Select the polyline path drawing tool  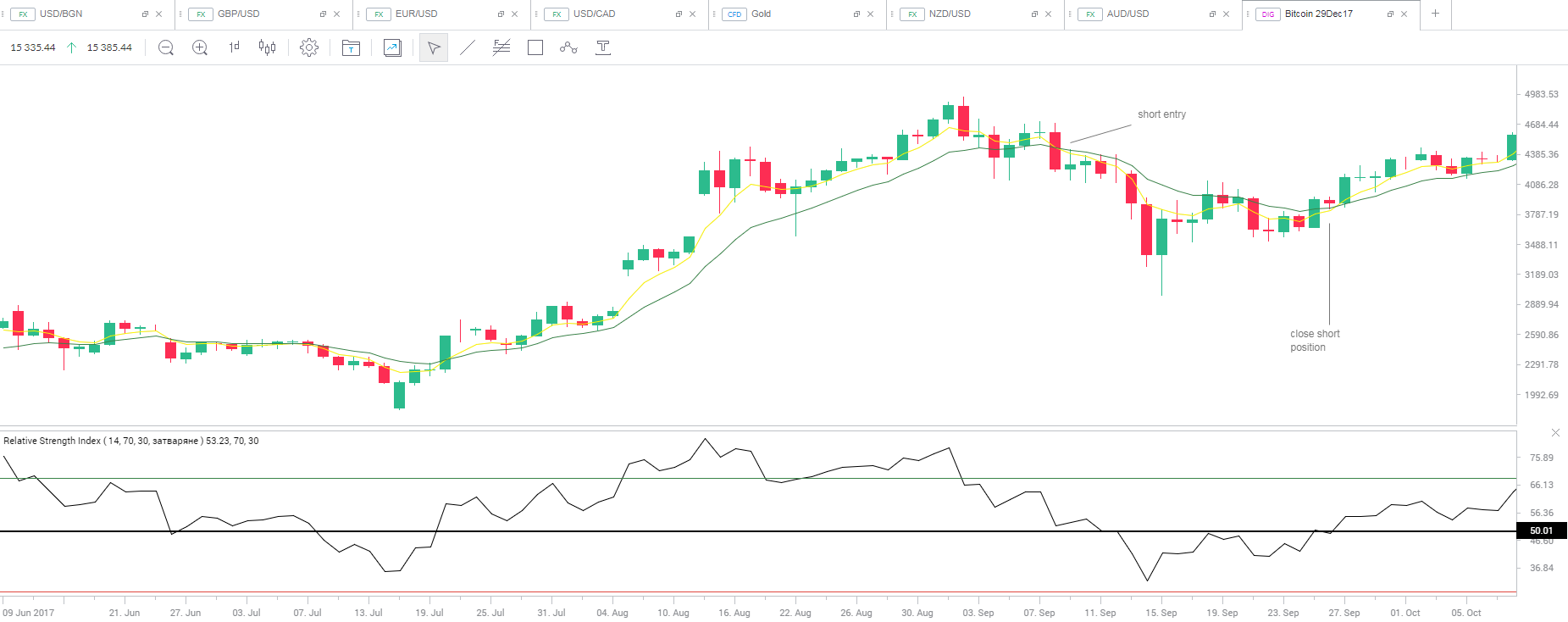[568, 48]
